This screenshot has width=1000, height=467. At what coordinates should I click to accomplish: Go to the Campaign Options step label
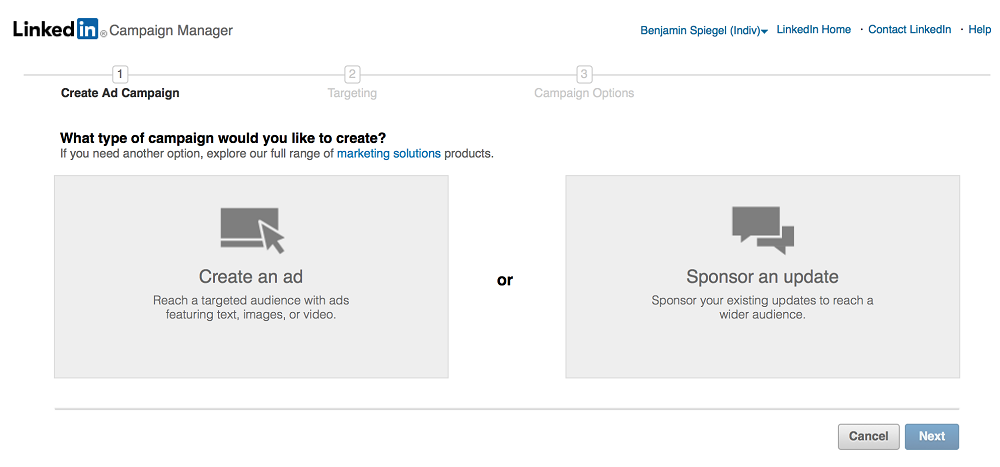(x=584, y=93)
